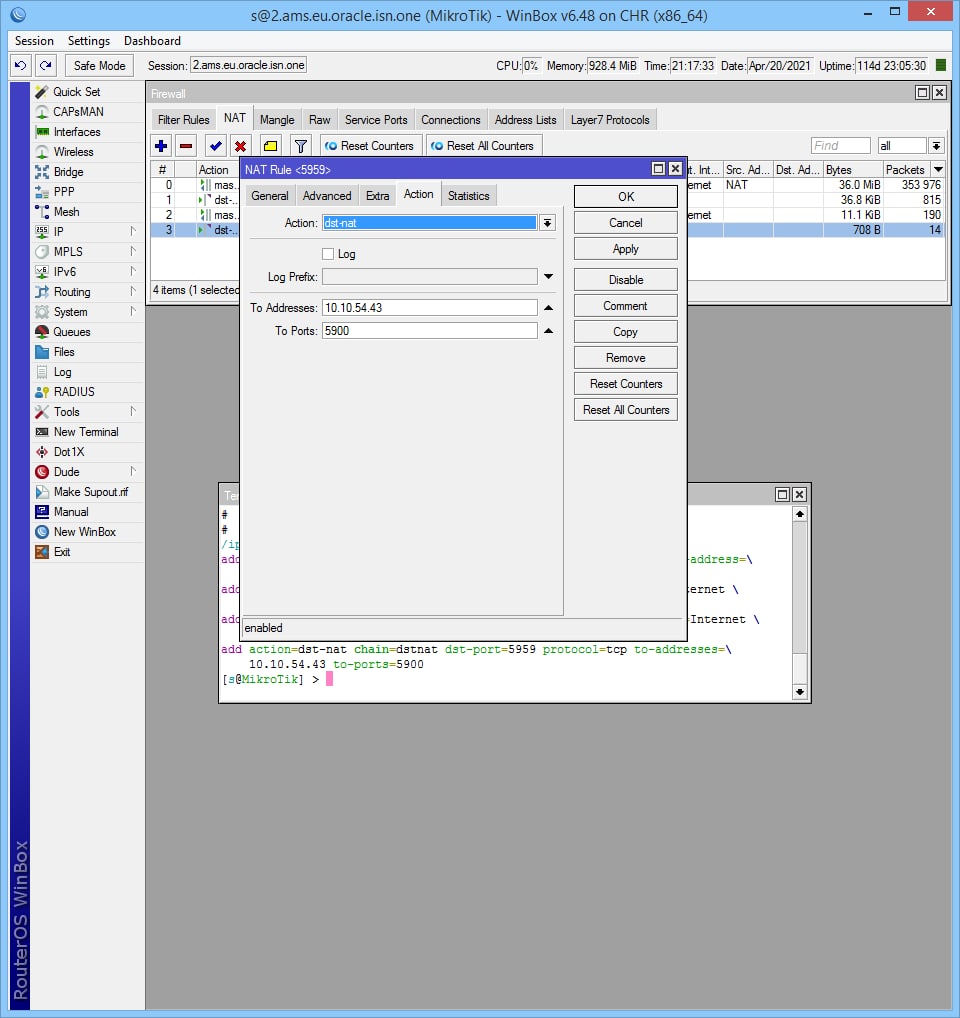Screen dimensions: 960x1018
Task: Click the Find search box
Action: [x=841, y=146]
